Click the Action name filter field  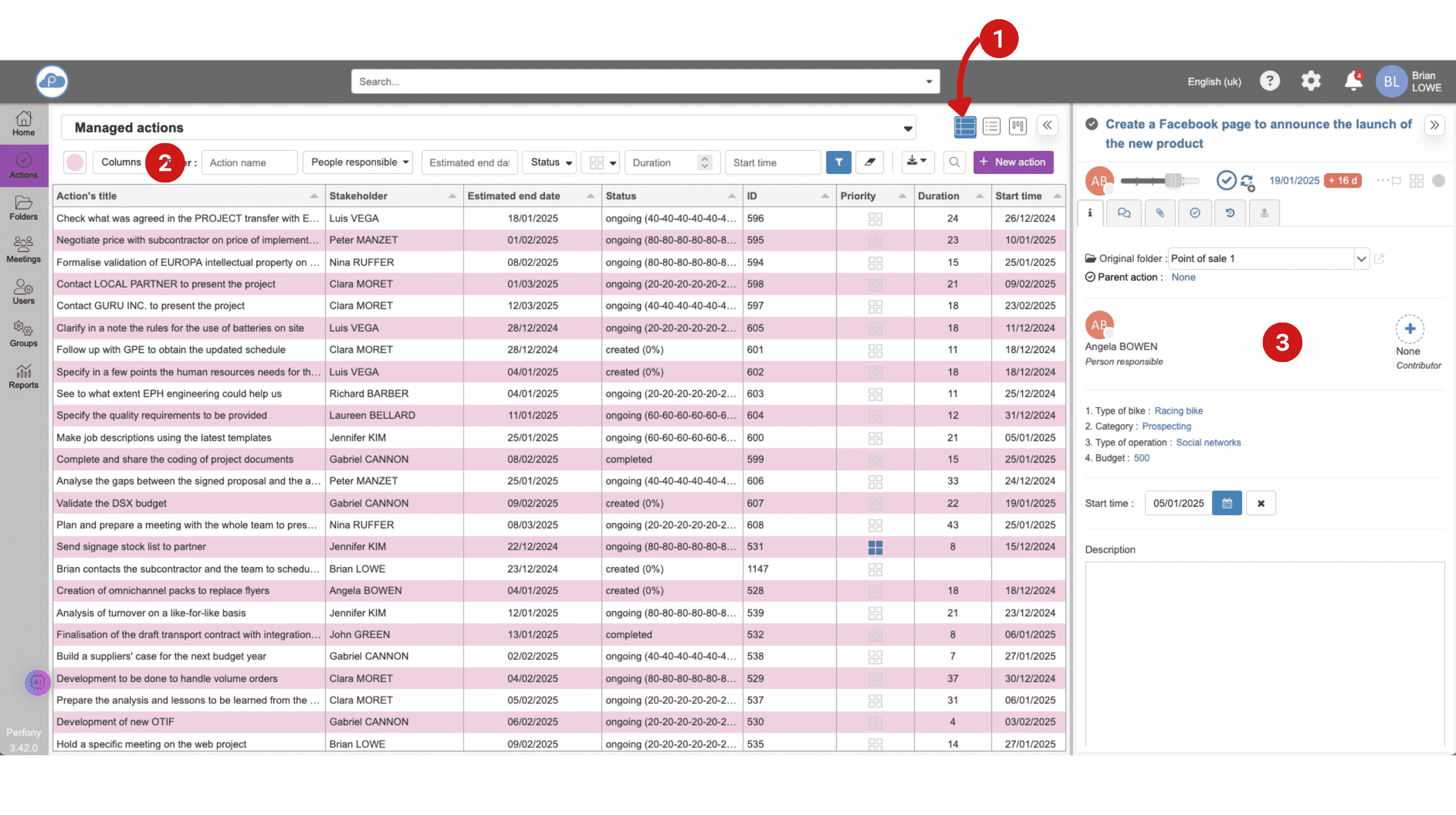[249, 163]
